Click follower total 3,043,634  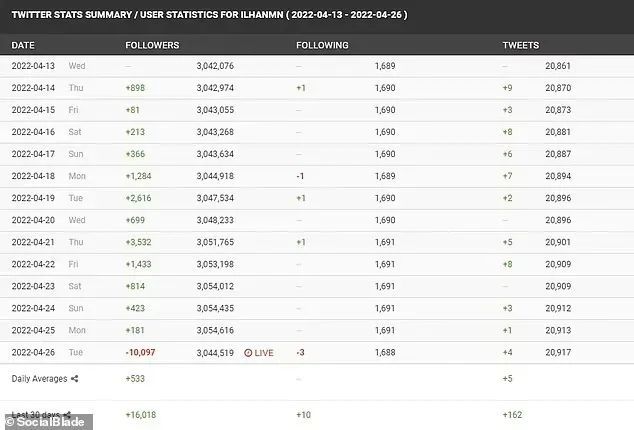pyautogui.click(x=215, y=154)
